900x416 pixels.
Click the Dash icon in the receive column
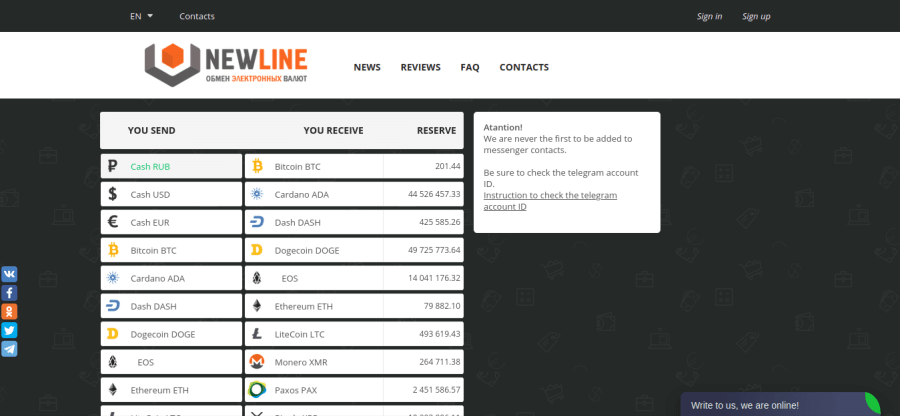[257, 222]
